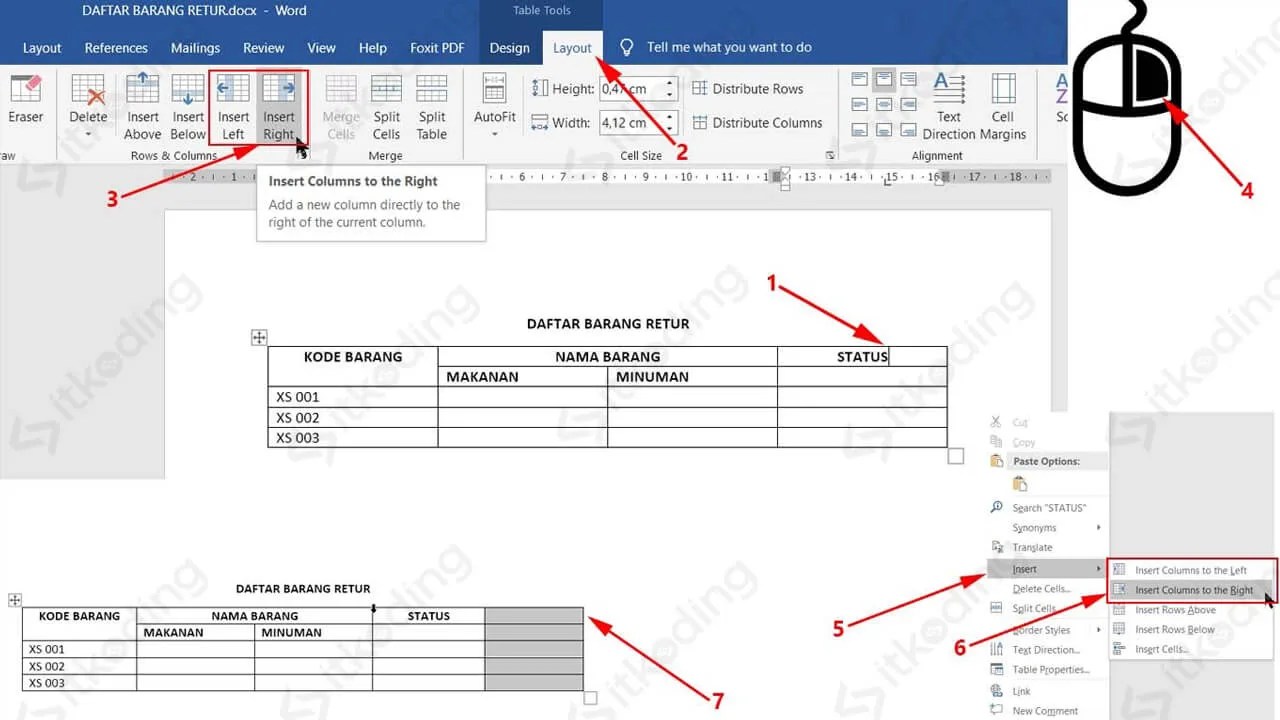This screenshot has width=1280, height=720.
Task: Click the Width value field
Action: (x=632, y=123)
